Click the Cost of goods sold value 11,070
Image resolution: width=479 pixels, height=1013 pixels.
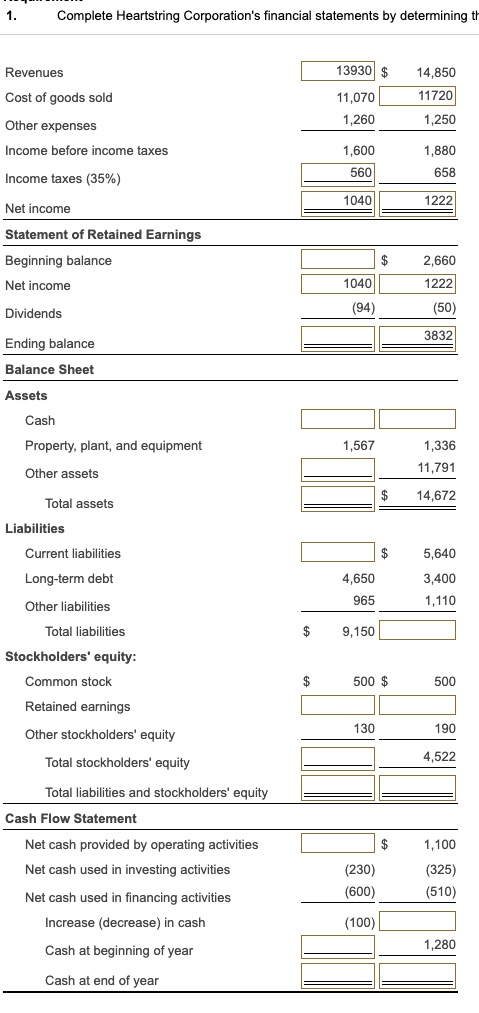[x=356, y=98]
